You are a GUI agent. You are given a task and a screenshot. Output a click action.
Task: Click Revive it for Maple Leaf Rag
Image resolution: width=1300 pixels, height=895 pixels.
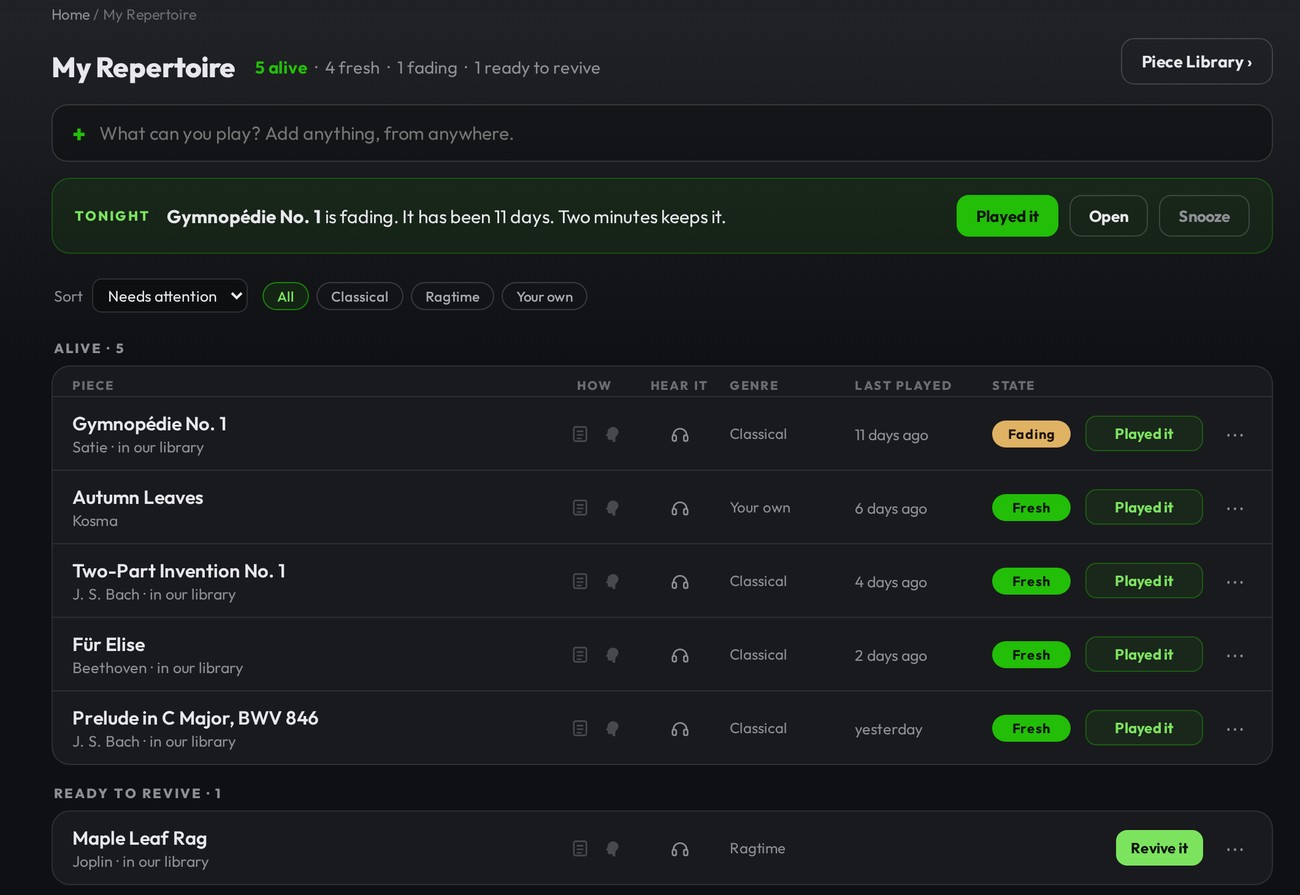[x=1159, y=848]
